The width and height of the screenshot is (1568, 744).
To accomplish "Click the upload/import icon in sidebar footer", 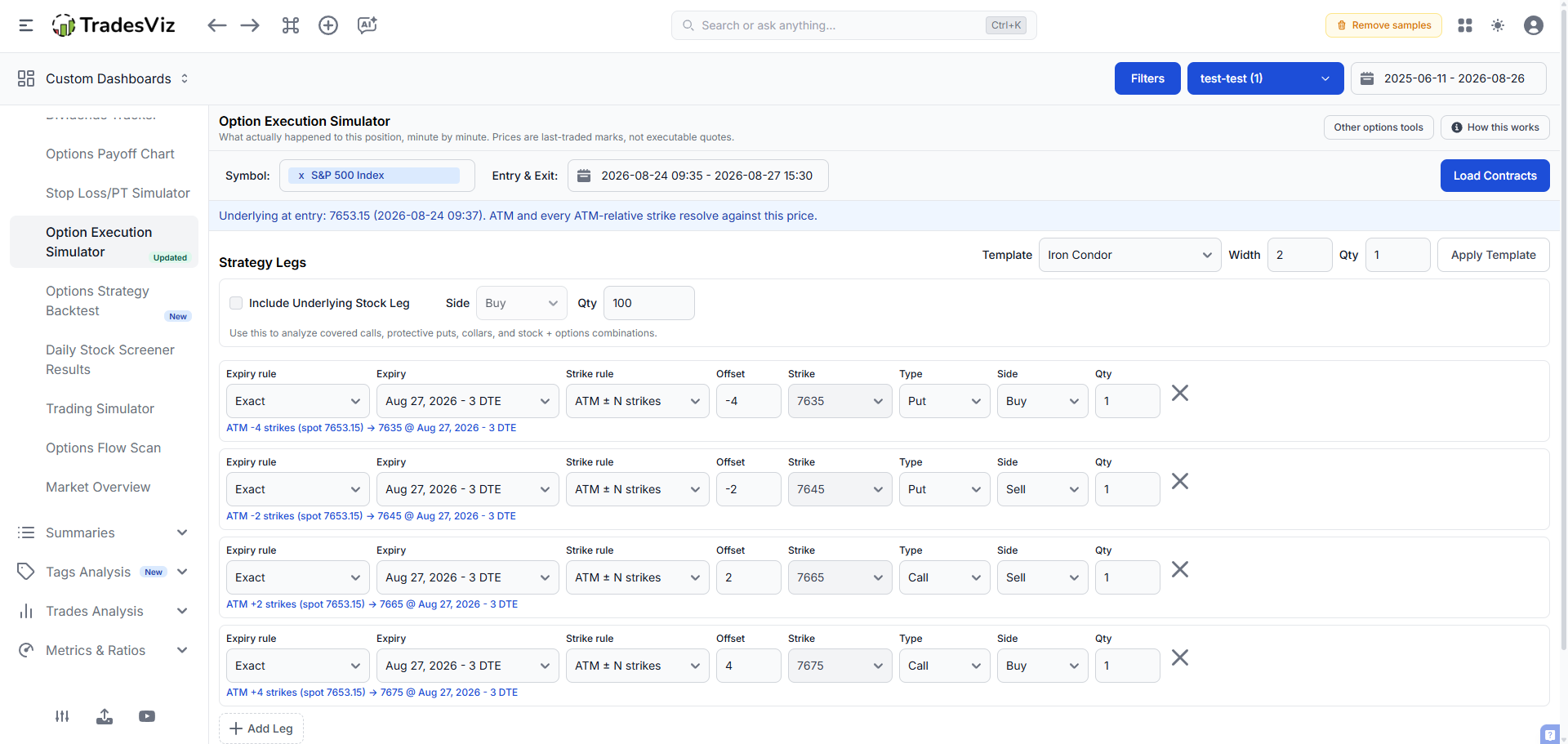I will (105, 716).
